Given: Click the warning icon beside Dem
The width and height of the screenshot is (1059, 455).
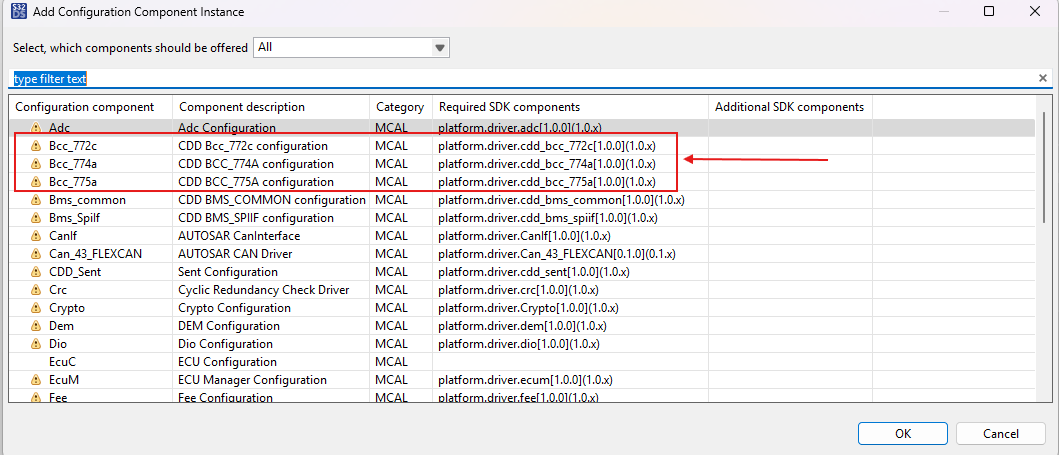Looking at the screenshot, I should (36, 326).
